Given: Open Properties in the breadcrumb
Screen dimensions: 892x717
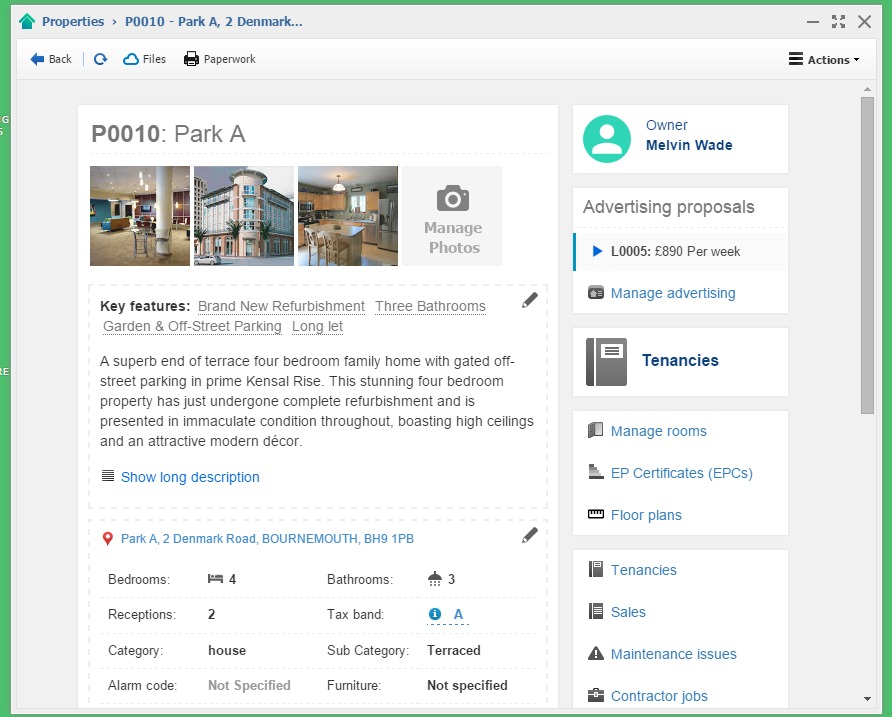Looking at the screenshot, I should (x=73, y=21).
